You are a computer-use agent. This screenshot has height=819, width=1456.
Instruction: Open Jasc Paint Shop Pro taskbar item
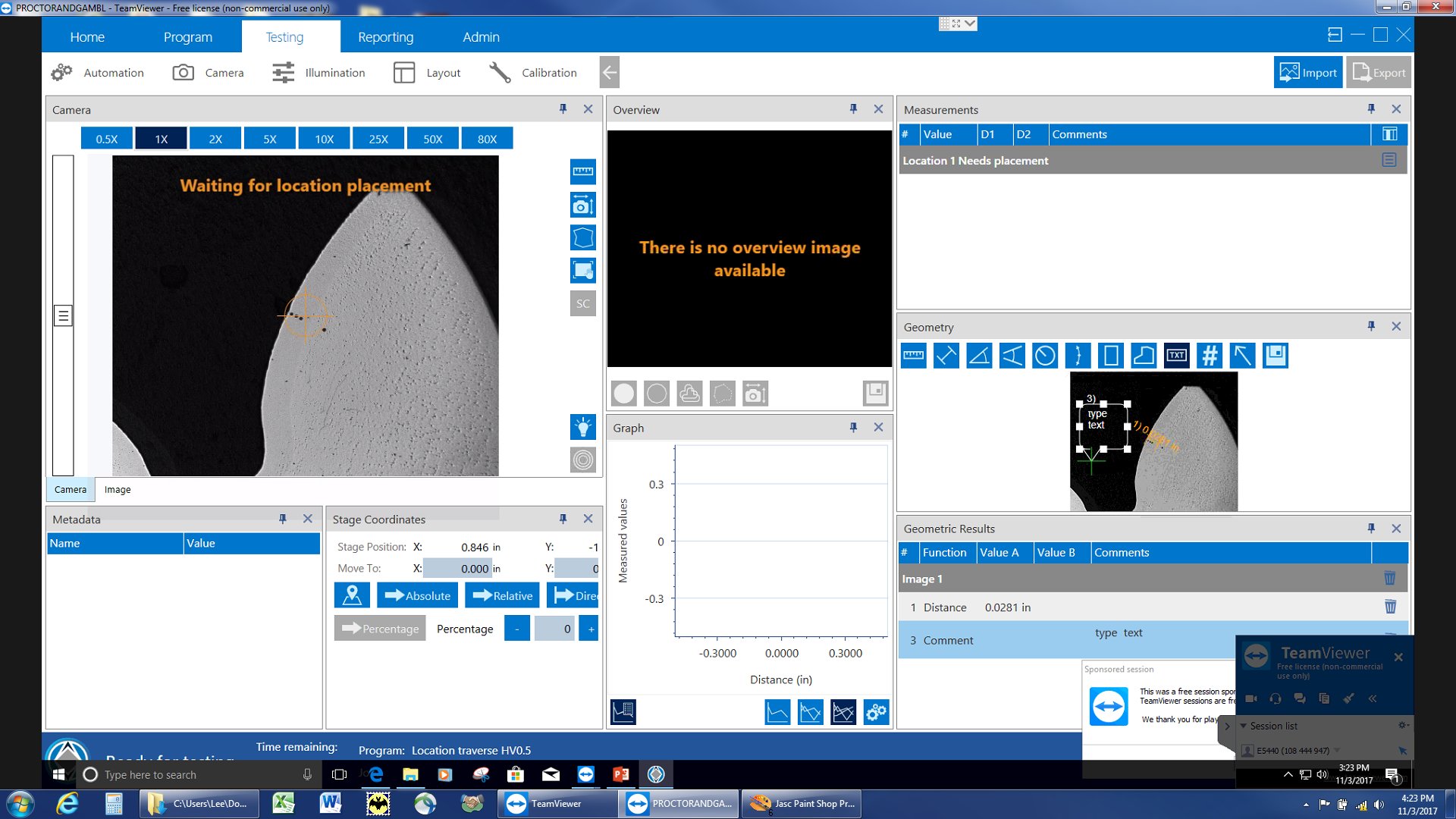coord(802,803)
